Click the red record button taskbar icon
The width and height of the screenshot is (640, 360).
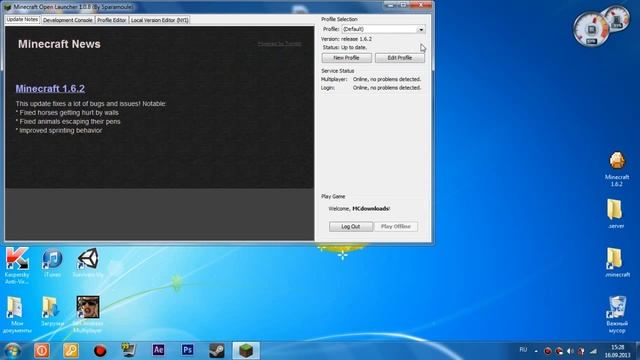click(x=100, y=351)
